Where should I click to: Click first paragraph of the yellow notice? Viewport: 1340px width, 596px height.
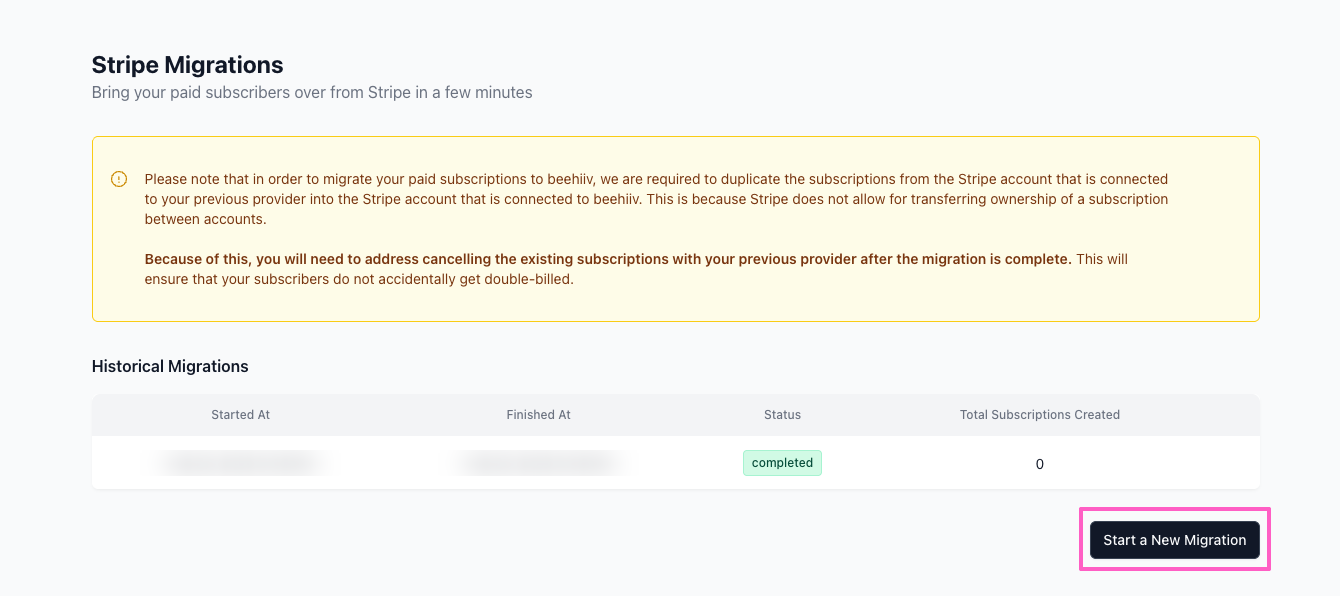pos(655,199)
